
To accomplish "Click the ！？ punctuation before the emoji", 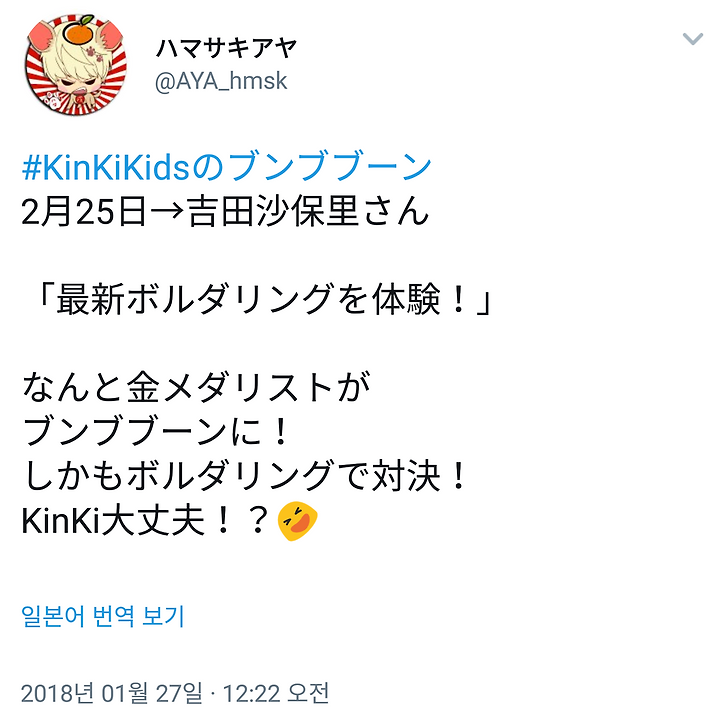I will point(242,521).
